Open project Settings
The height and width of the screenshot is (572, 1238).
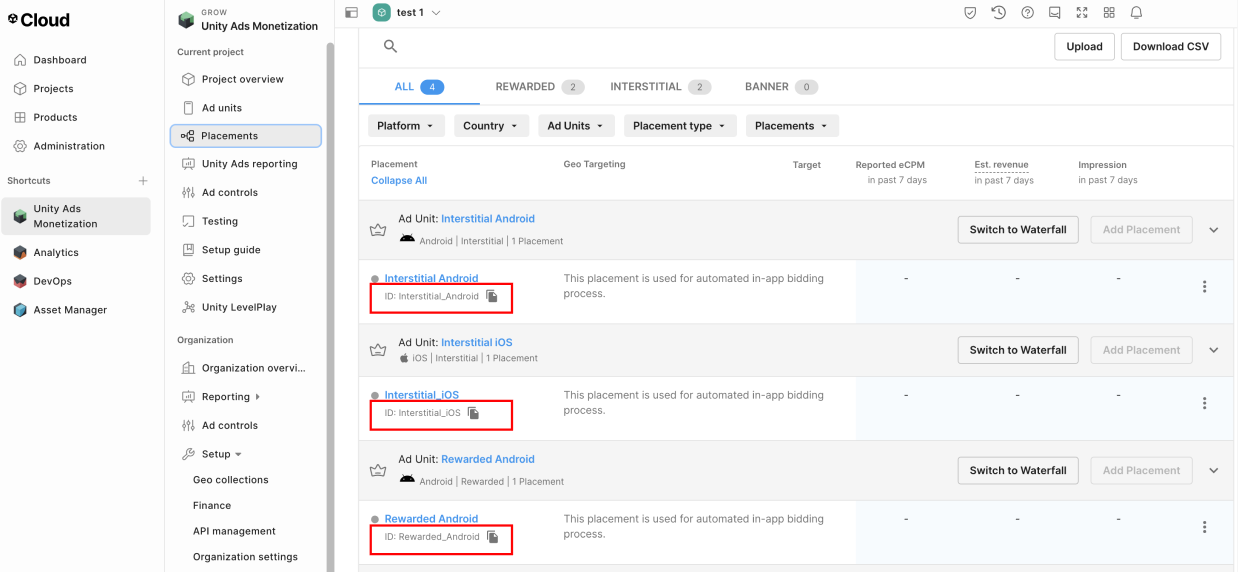click(x=222, y=279)
